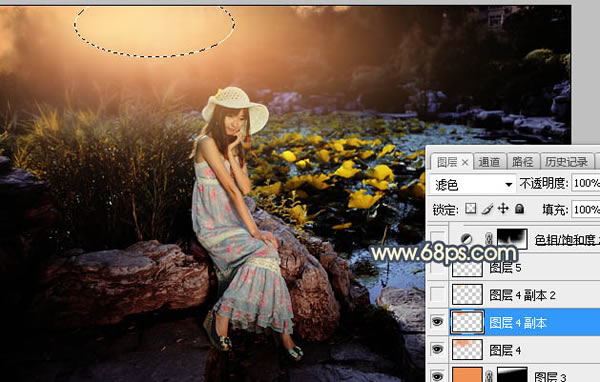Hide the 图层 4 副本 layer
Image resolution: width=600 pixels, height=382 pixels.
437,322
